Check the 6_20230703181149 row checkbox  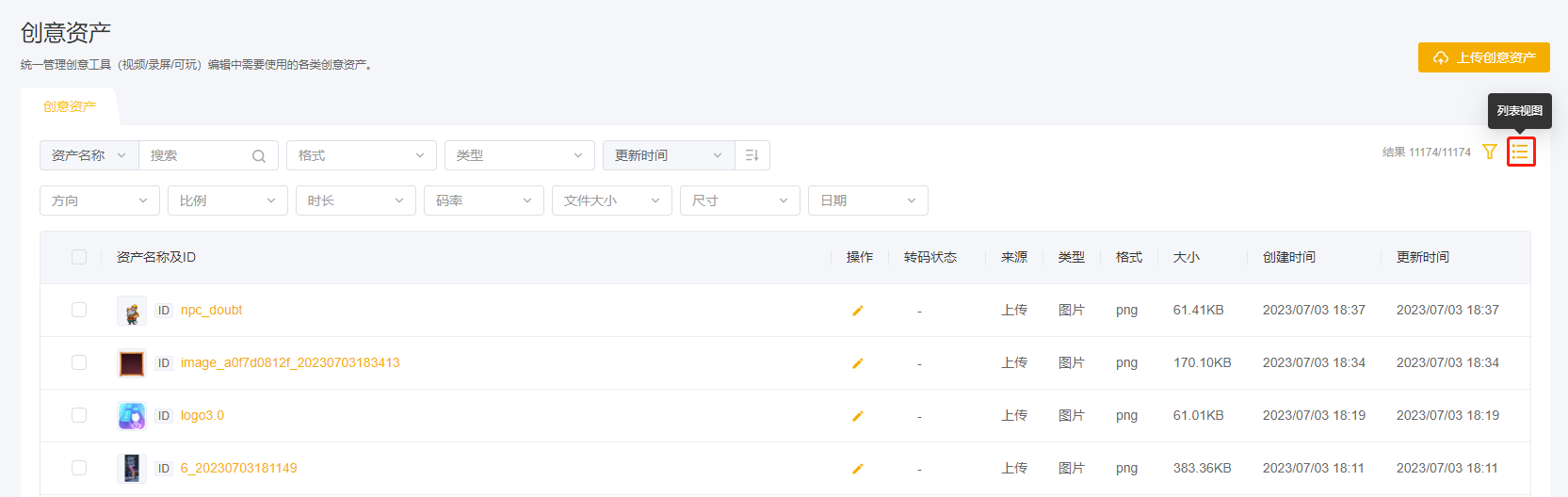pyautogui.click(x=79, y=468)
